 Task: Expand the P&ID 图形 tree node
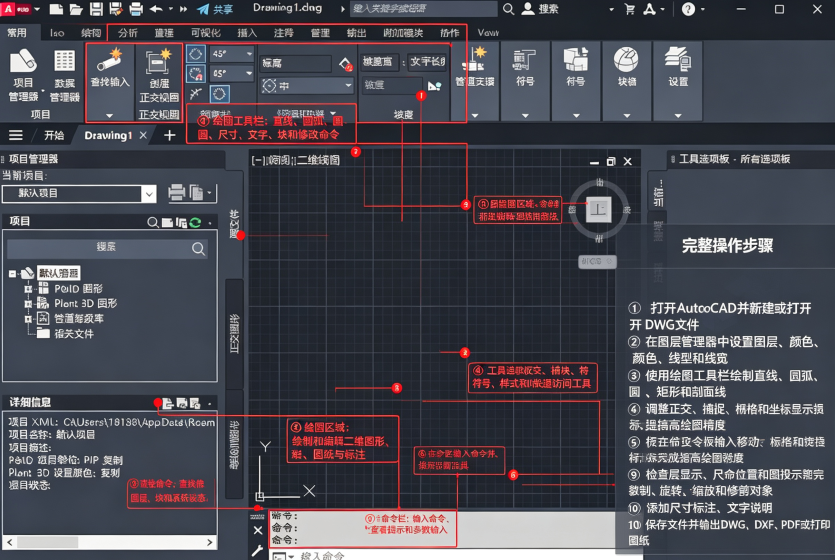point(28,289)
